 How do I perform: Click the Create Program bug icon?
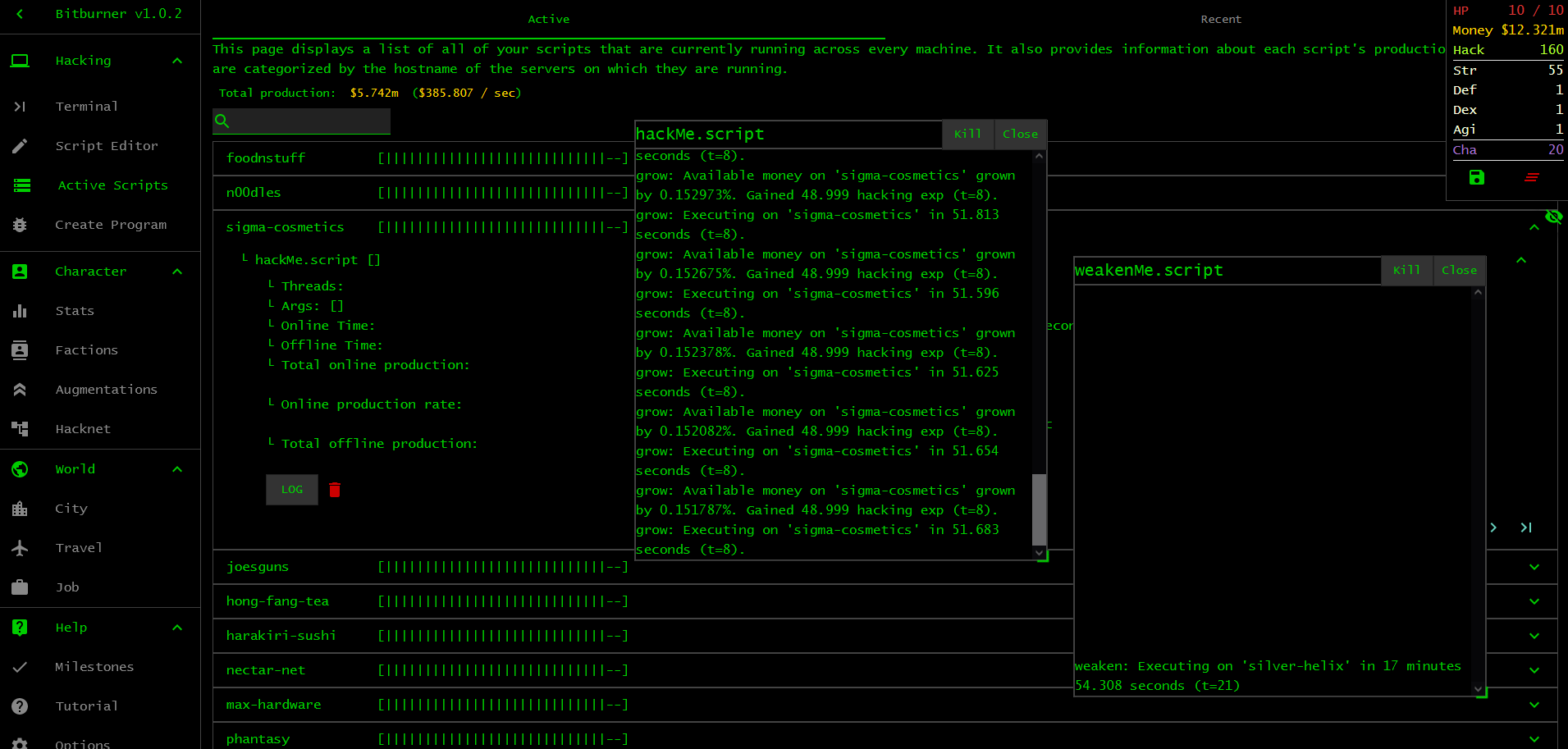tap(21, 225)
